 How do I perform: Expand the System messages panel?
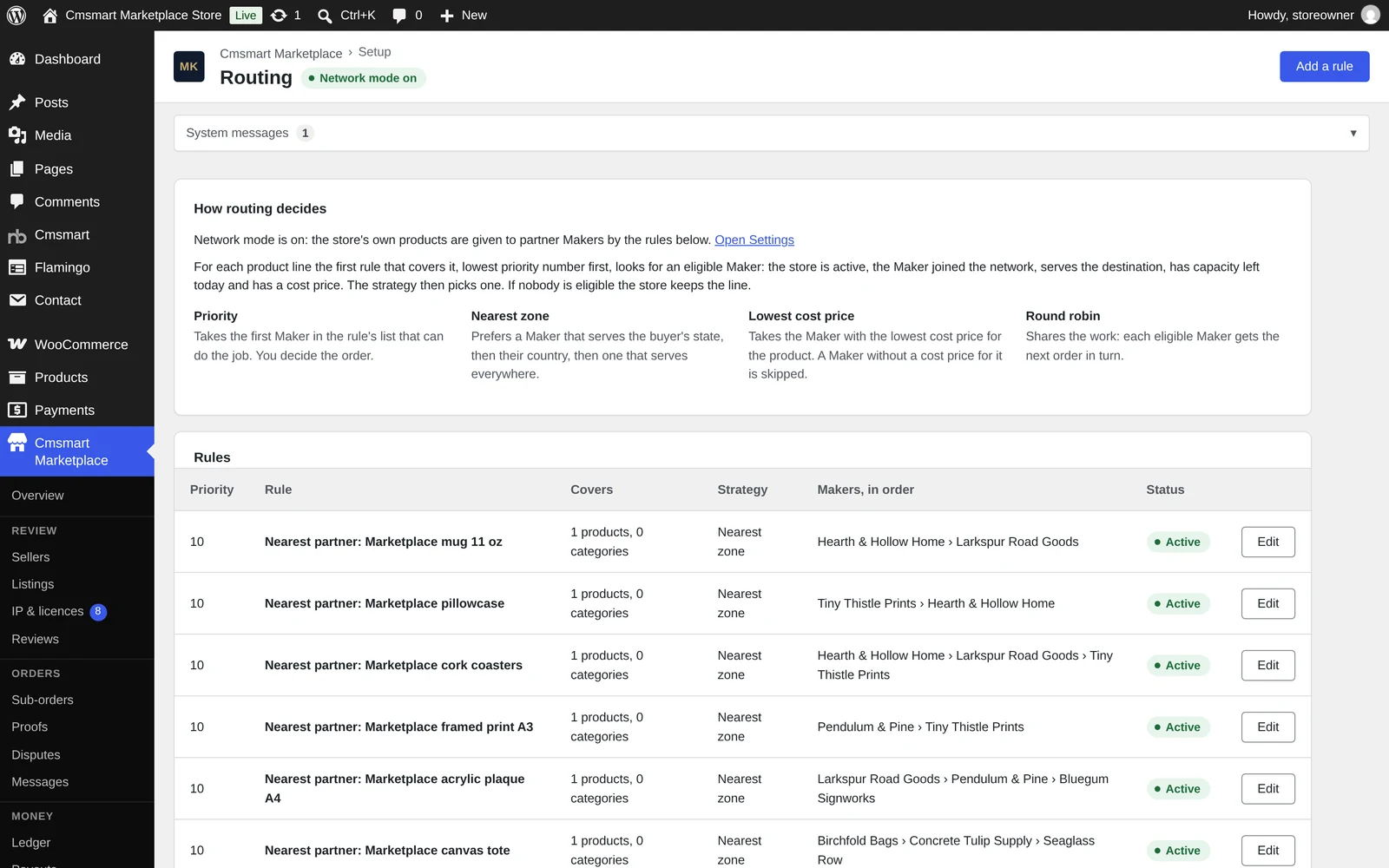point(771,133)
